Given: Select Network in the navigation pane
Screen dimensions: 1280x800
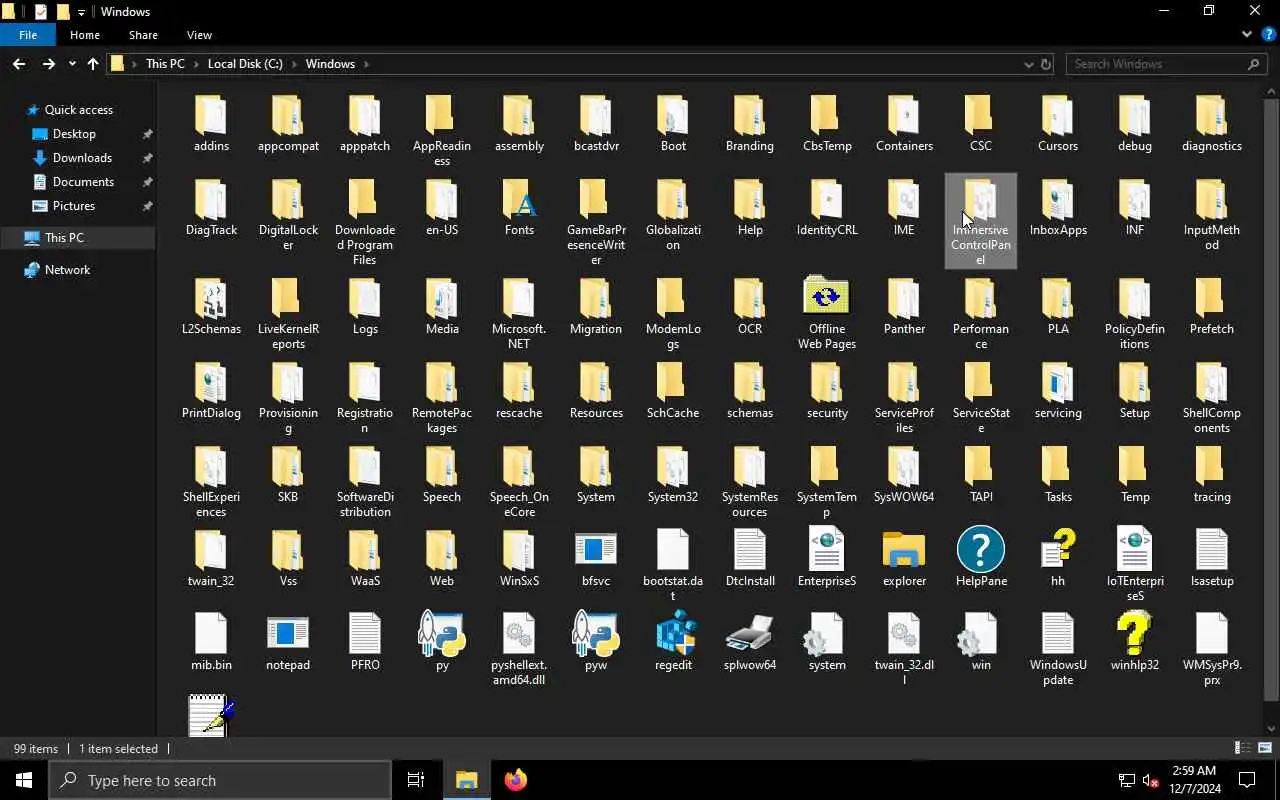Looking at the screenshot, I should 67,270.
